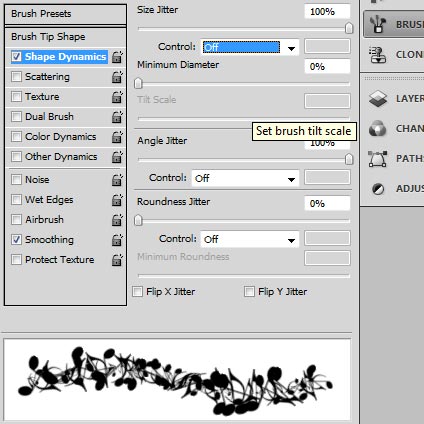Enable the Scattering checkbox
This screenshot has height=424, width=424.
(16, 77)
